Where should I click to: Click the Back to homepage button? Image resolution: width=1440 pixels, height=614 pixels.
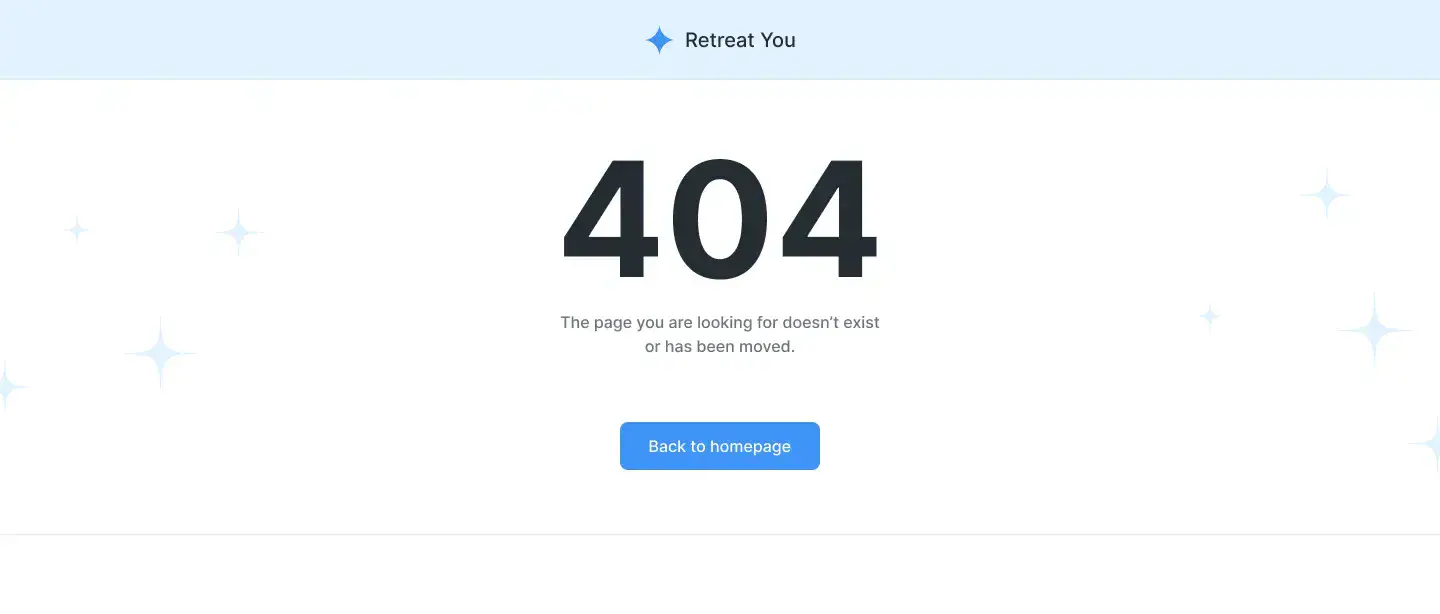pyautogui.click(x=720, y=446)
